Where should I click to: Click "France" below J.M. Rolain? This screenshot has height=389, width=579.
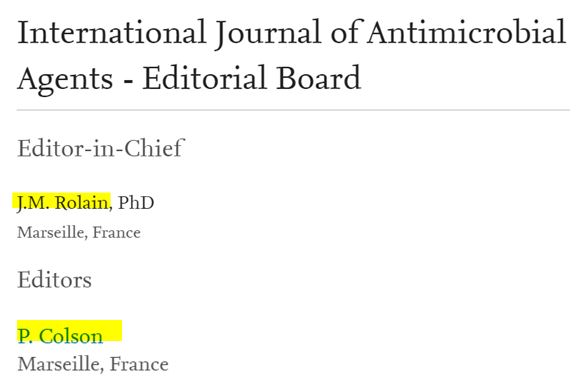[116, 233]
